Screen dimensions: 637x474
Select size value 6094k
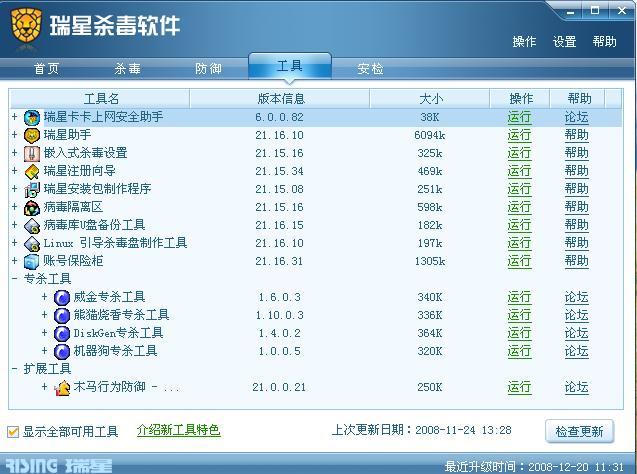click(430, 135)
